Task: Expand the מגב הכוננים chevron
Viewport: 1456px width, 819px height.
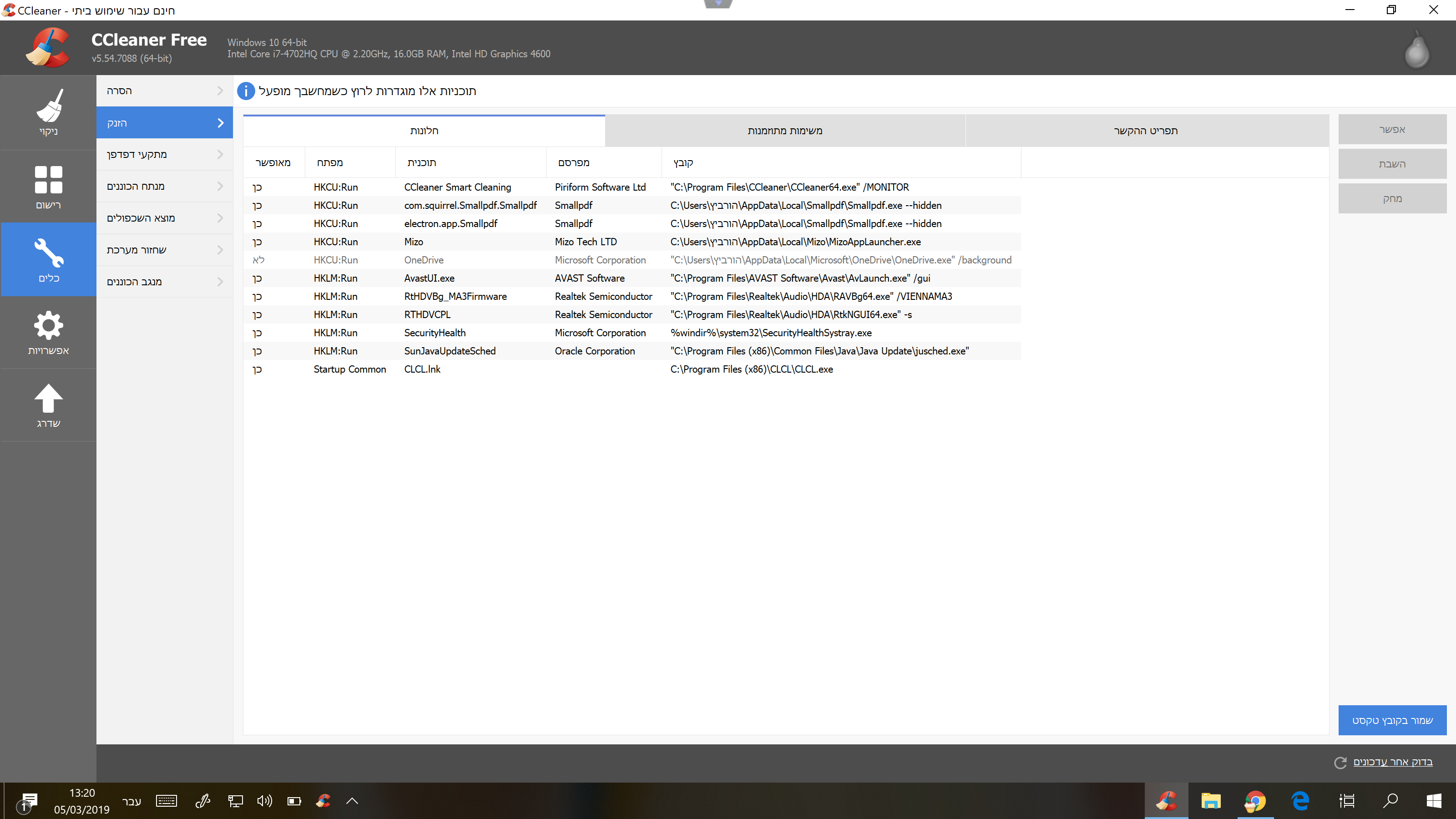Action: click(220, 282)
